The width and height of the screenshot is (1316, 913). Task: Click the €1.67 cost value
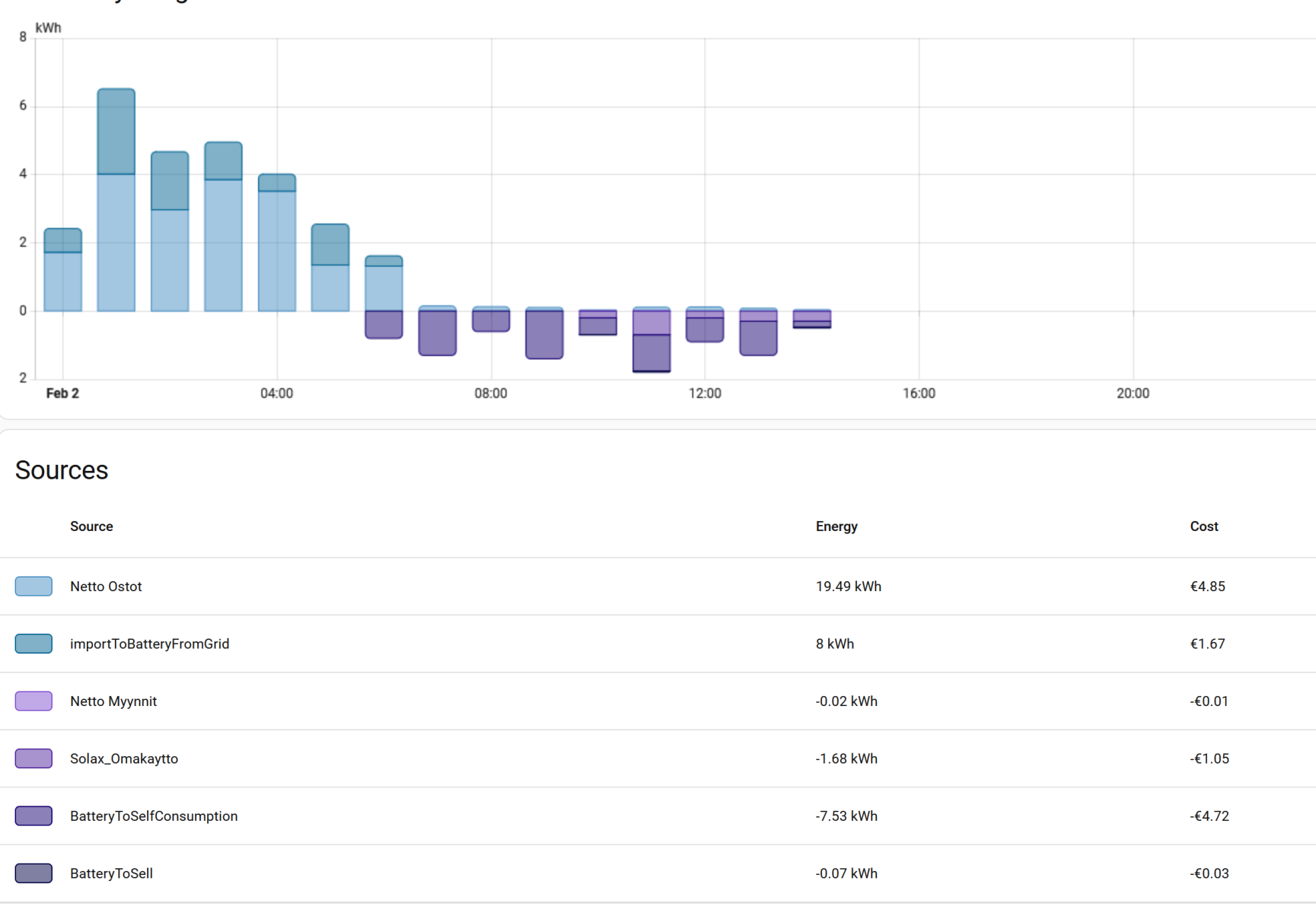(x=1207, y=644)
